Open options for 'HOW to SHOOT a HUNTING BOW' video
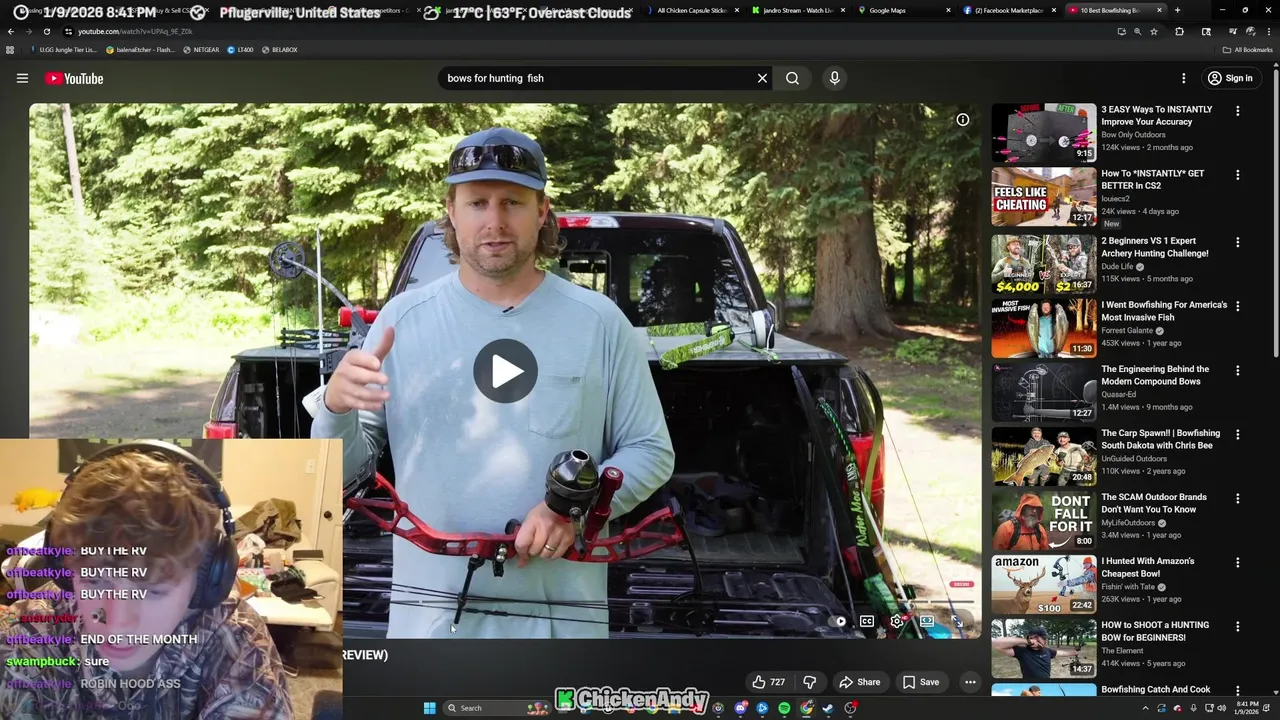This screenshot has height=720, width=1280. tap(1237, 626)
